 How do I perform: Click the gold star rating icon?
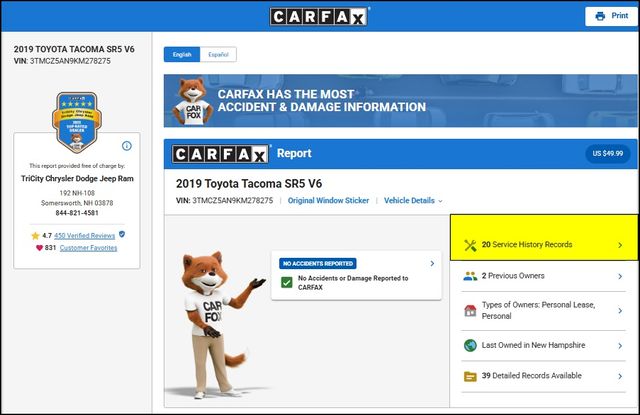(36, 235)
